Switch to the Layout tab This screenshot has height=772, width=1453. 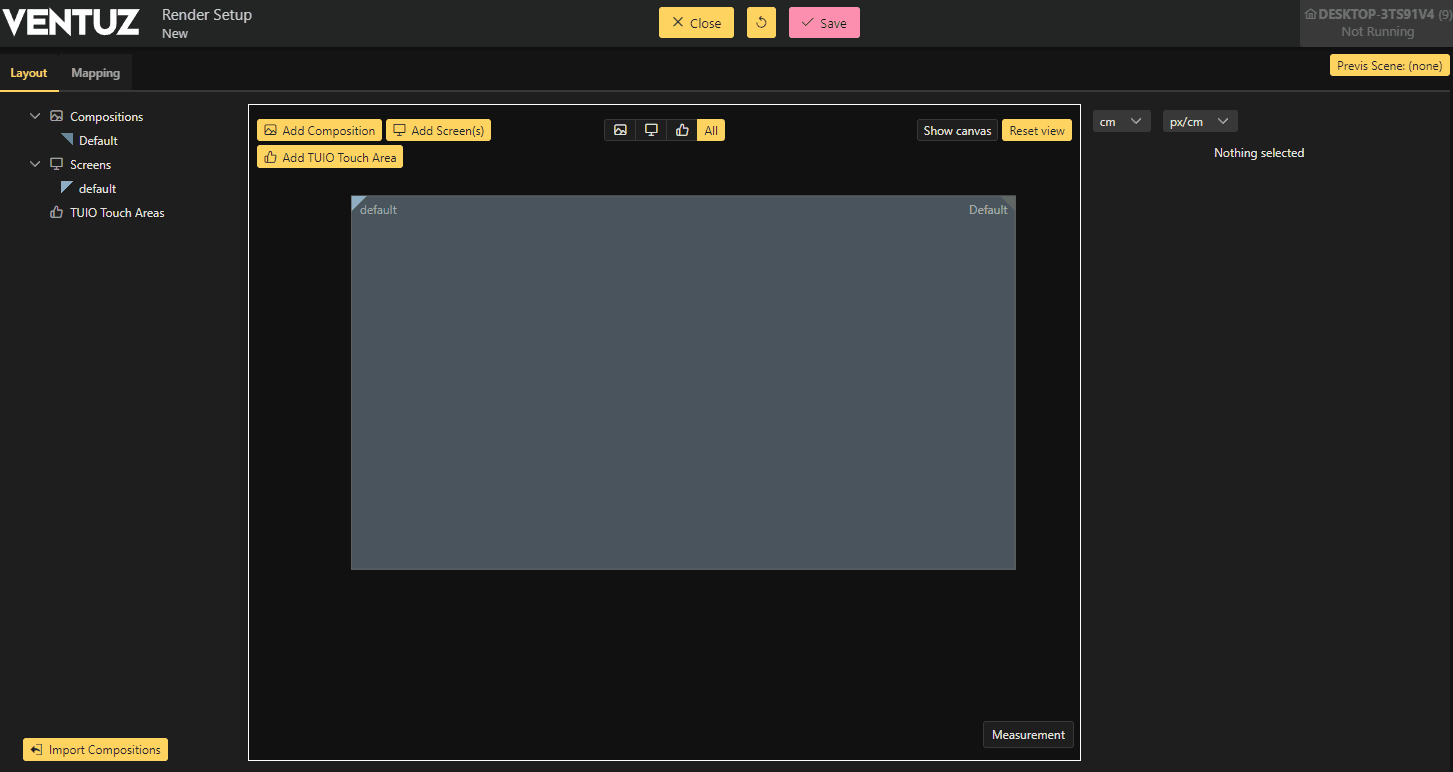(29, 73)
